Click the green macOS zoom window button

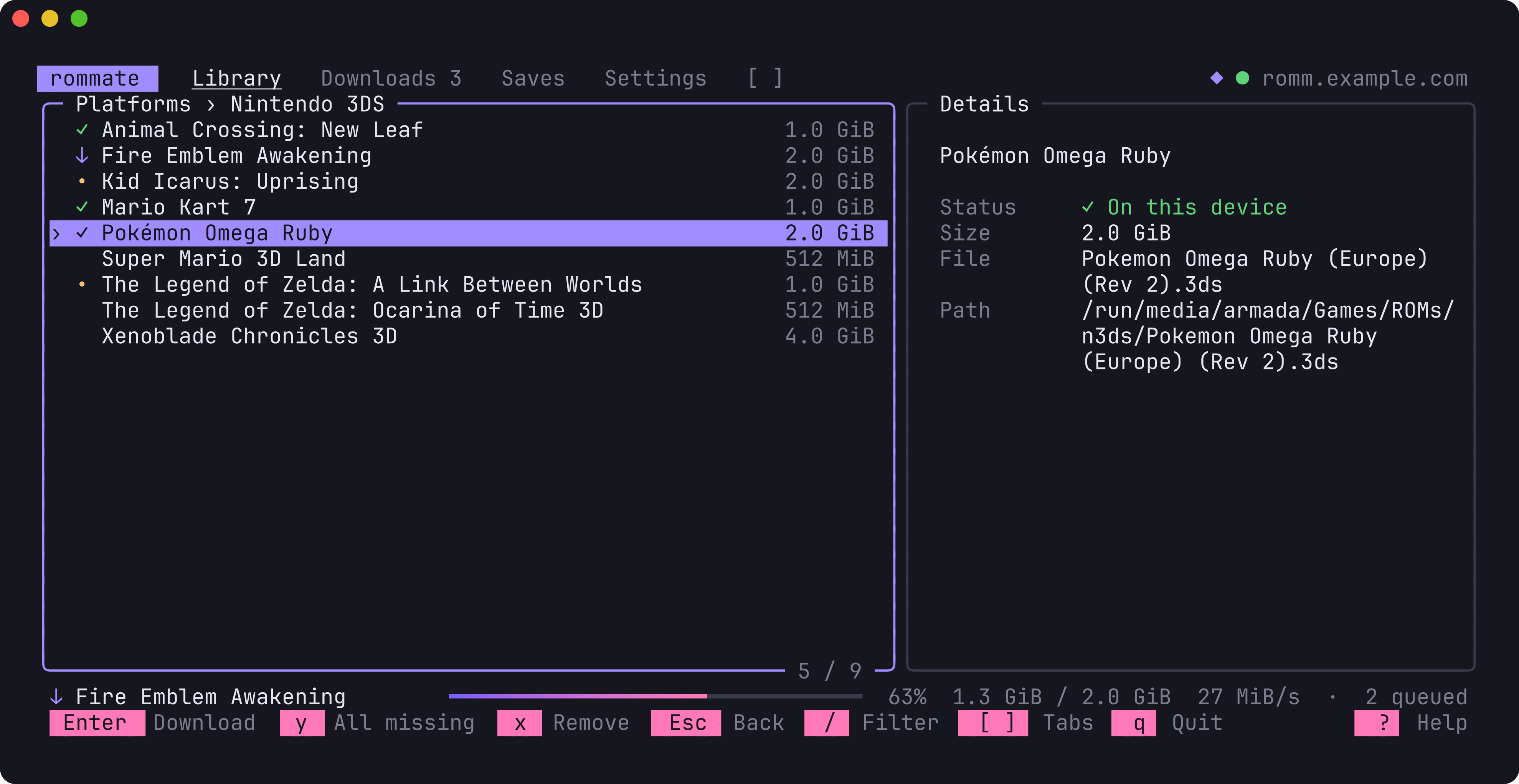pyautogui.click(x=79, y=19)
